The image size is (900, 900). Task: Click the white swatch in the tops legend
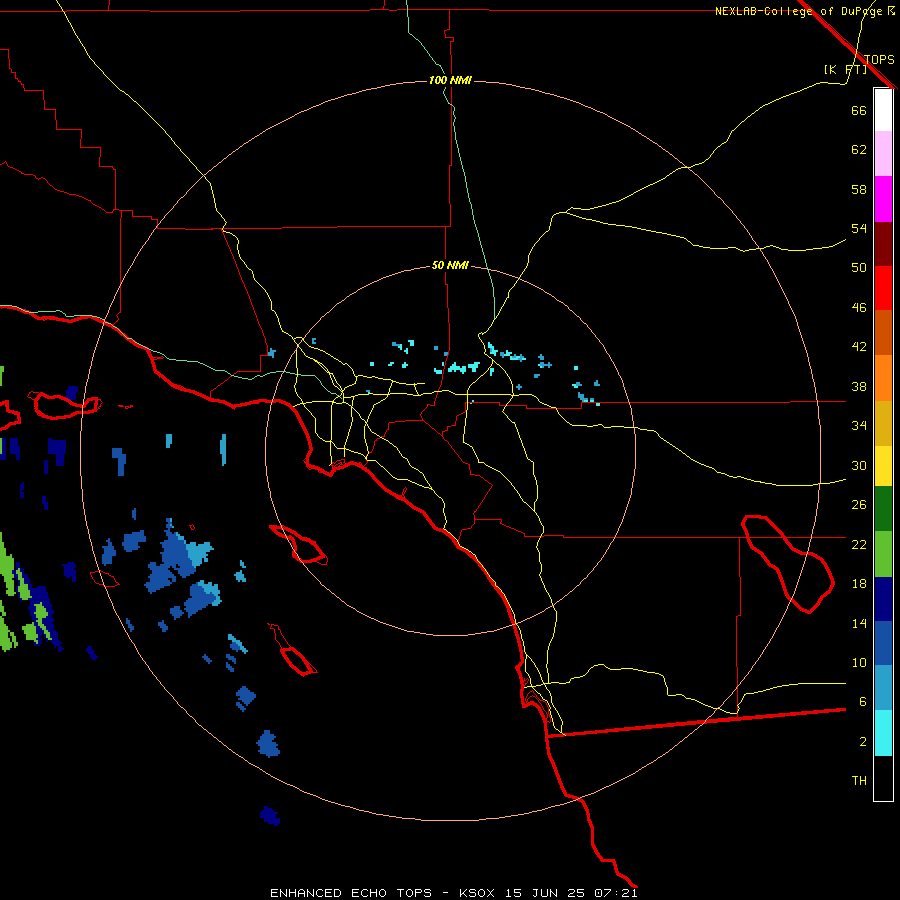click(x=883, y=110)
